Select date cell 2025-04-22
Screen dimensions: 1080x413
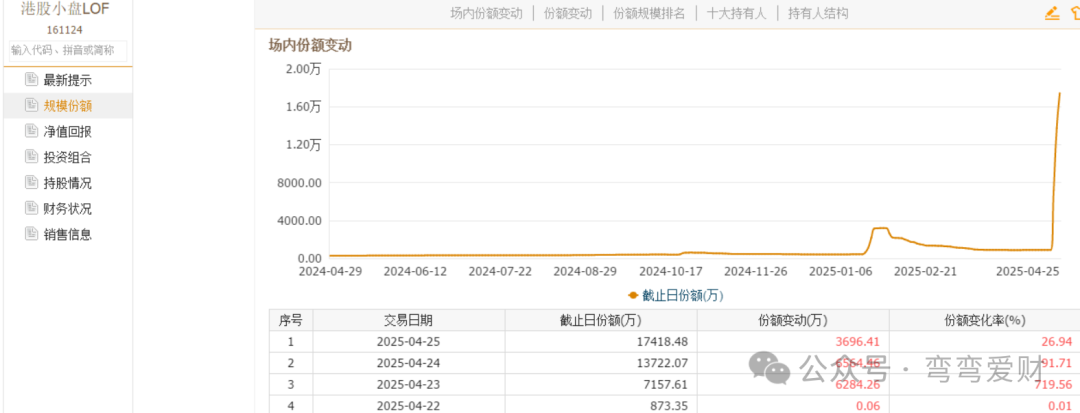[x=408, y=406]
